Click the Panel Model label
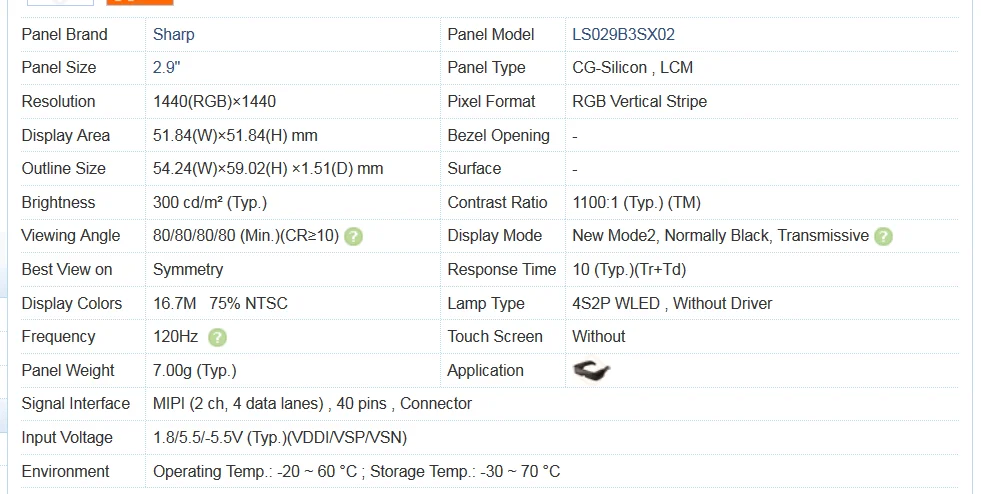This screenshot has height=494, width=981. (490, 34)
